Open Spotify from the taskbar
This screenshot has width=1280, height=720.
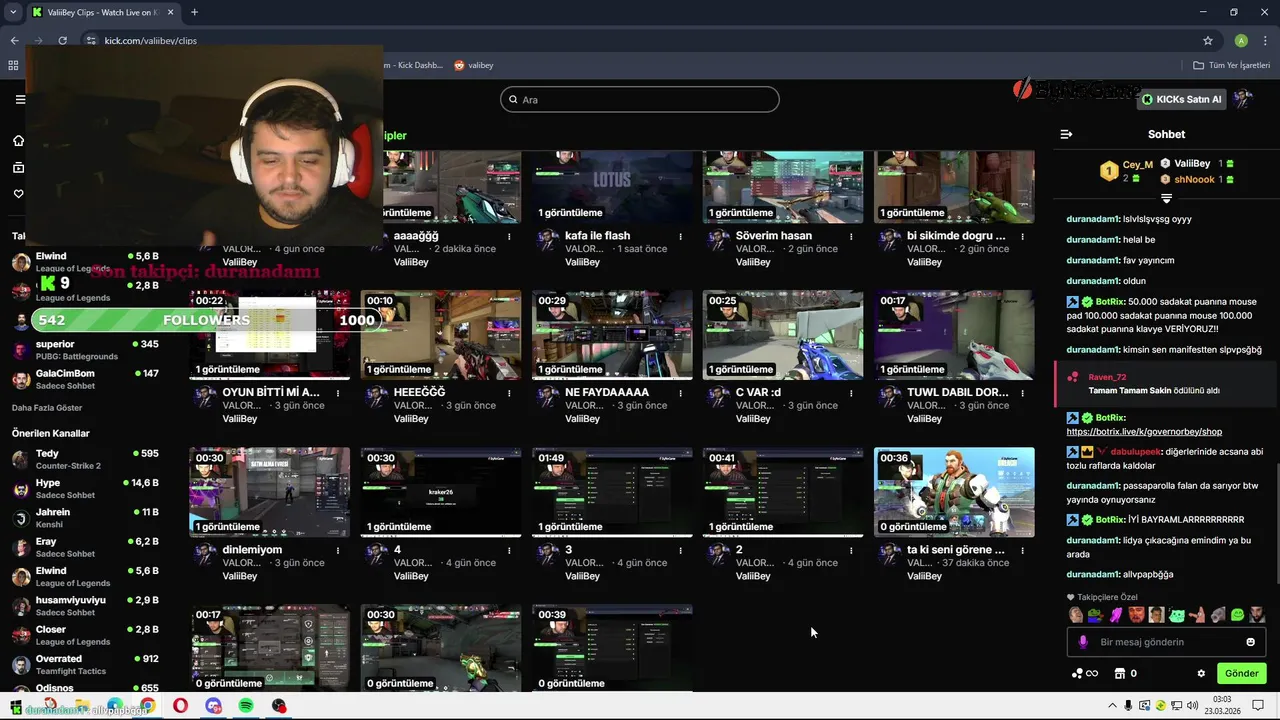(246, 706)
